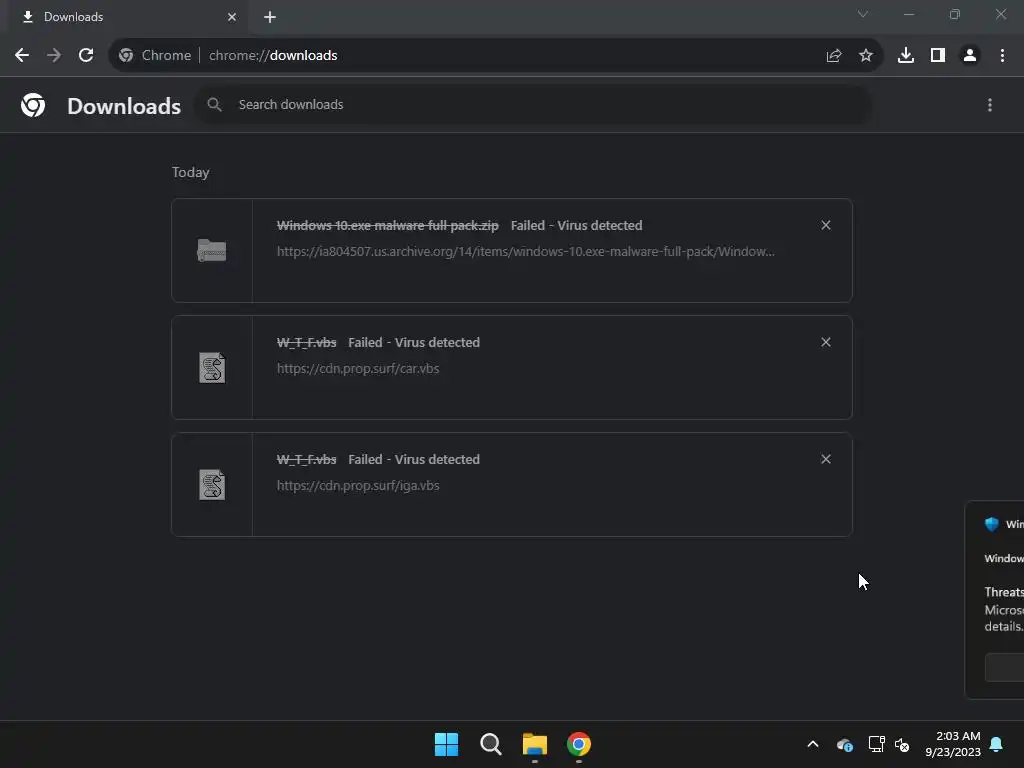
Task: Remove the car.vbs download entry
Action: coord(826,342)
